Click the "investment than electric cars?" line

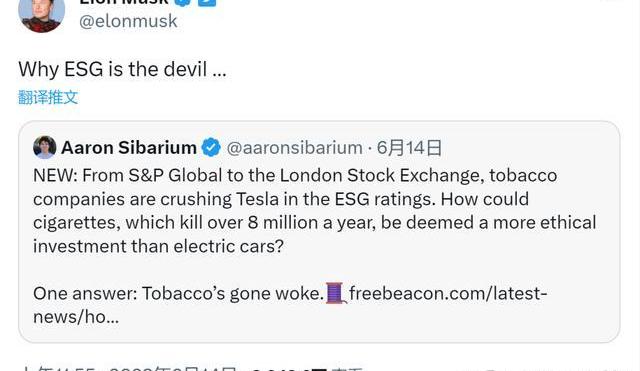158,246
